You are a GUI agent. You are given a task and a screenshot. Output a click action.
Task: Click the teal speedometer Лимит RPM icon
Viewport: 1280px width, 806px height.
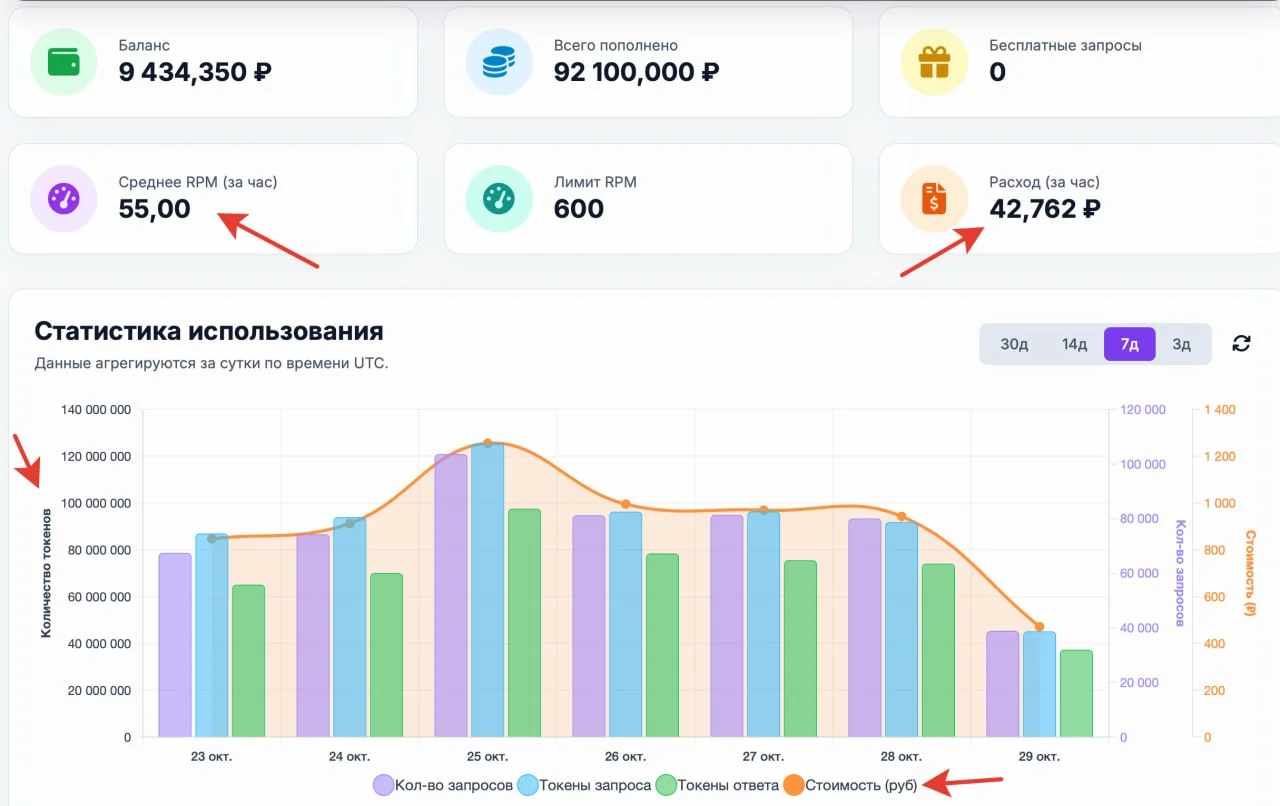pyautogui.click(x=499, y=198)
